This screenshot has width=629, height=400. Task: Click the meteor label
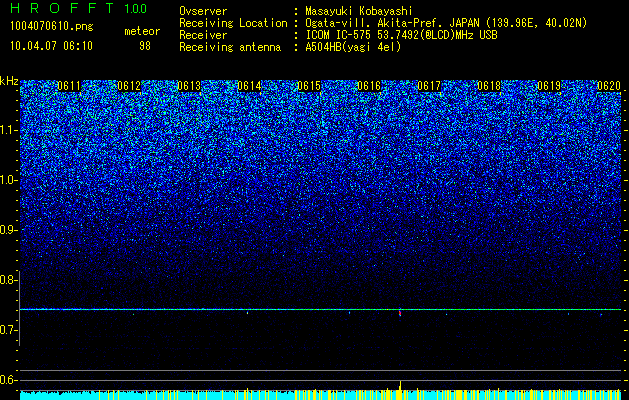pos(142,31)
